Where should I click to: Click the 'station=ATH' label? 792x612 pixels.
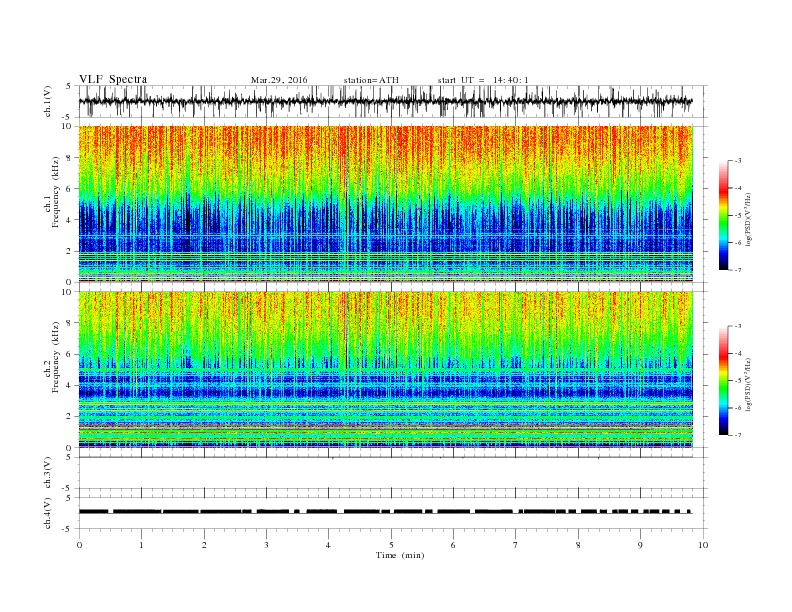371,80
